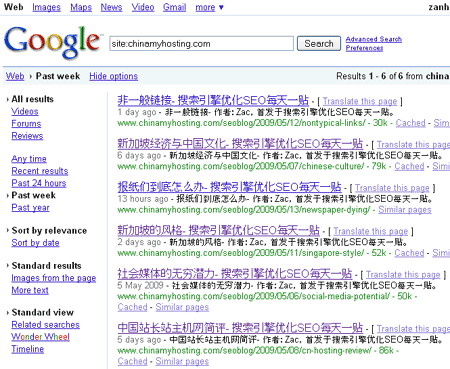Viewport: 450px width, 369px height.
Task: Open Similar pages under cn-hosting-review result
Action: (182, 361)
